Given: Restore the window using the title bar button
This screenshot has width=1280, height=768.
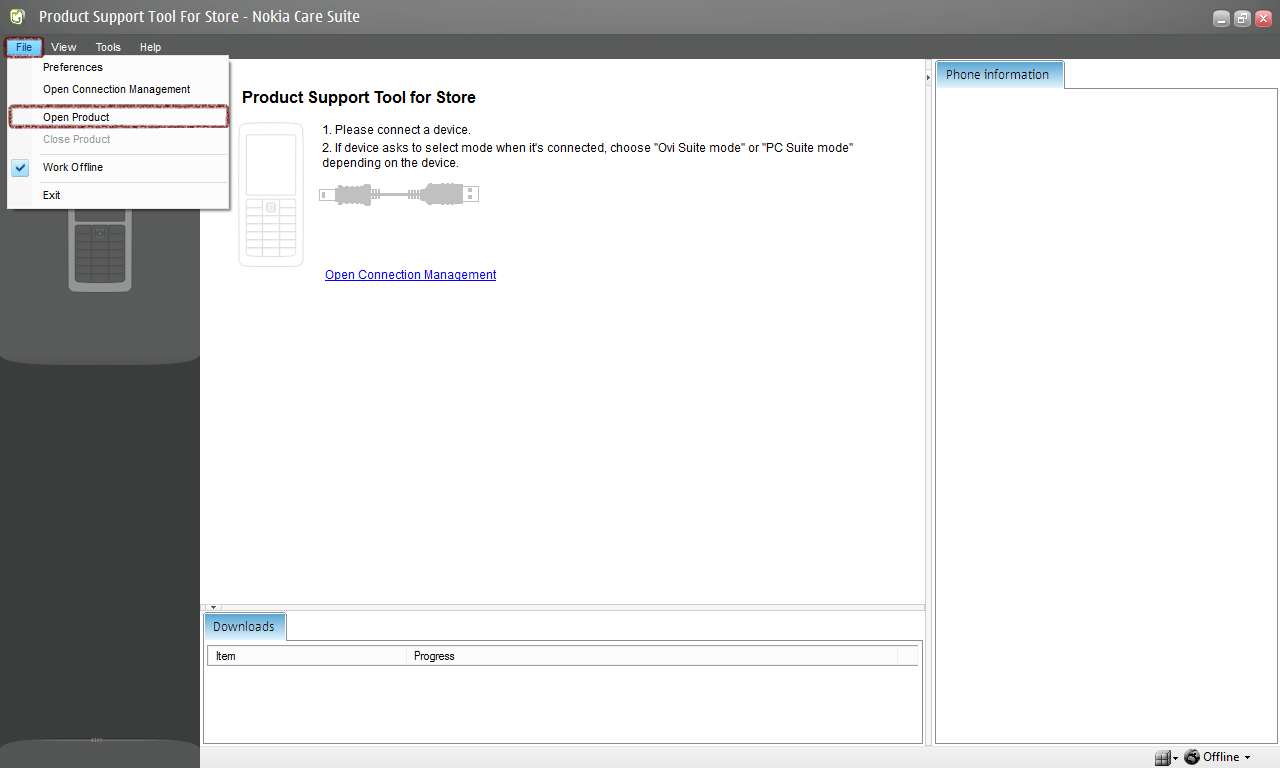Looking at the screenshot, I should coord(1242,18).
